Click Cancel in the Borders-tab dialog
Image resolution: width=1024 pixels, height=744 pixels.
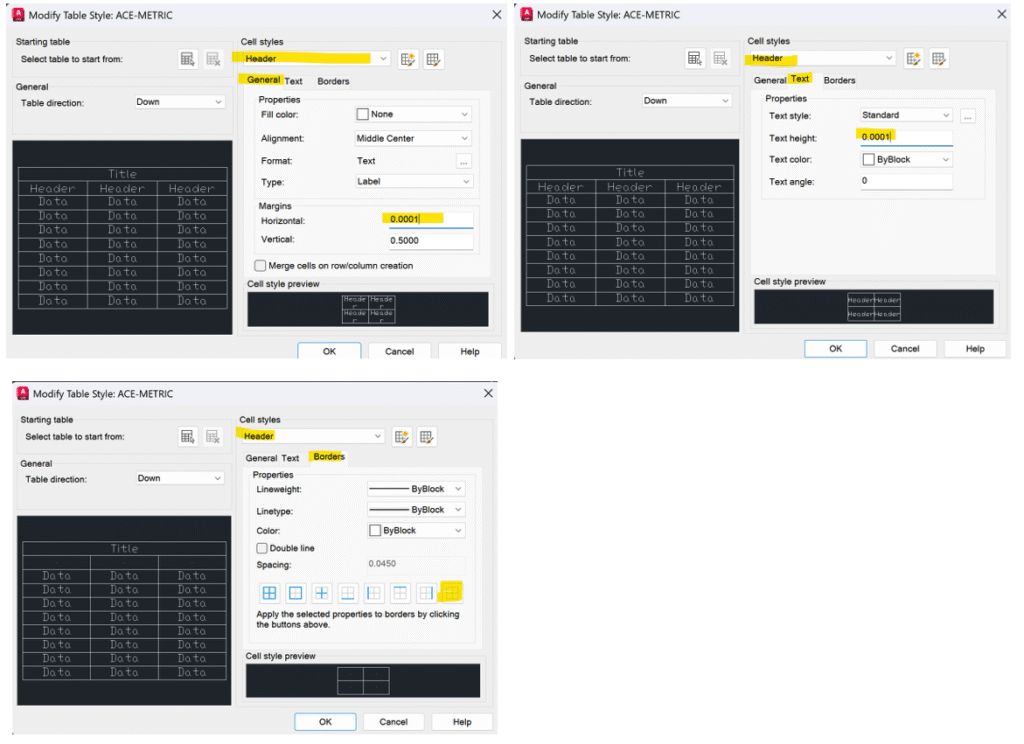pyautogui.click(x=393, y=722)
